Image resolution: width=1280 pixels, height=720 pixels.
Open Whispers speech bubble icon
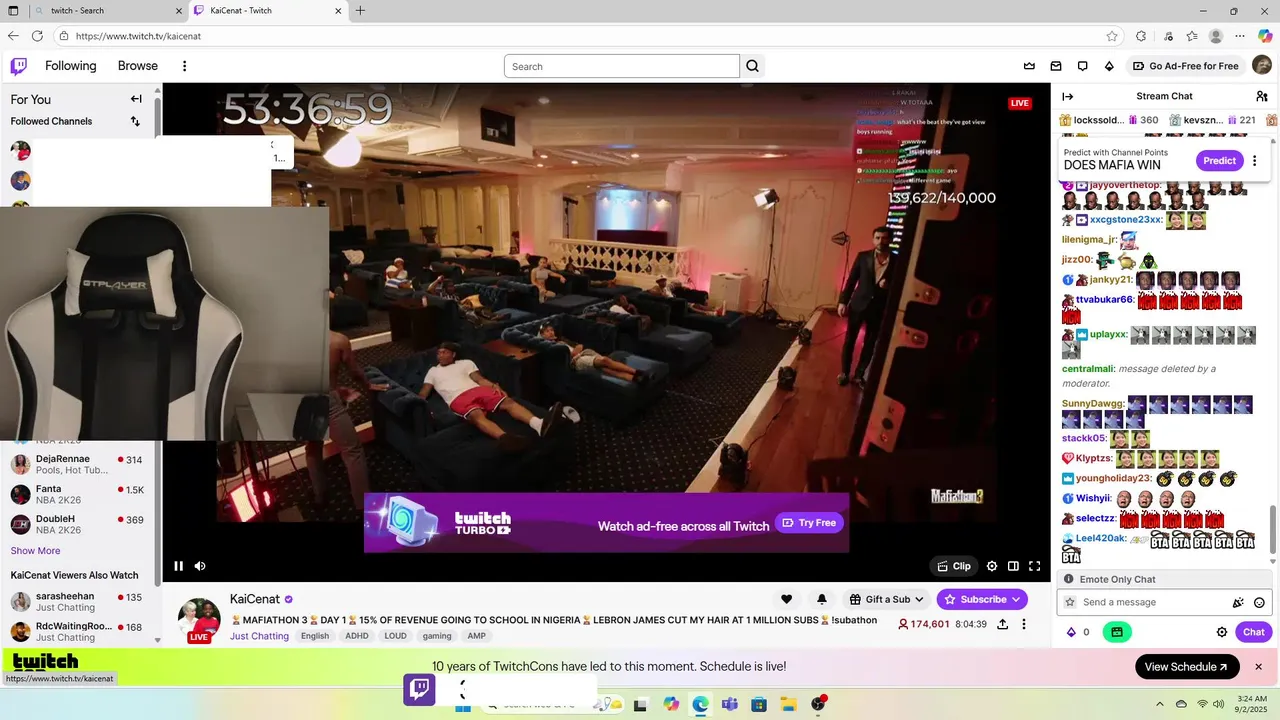pyautogui.click(x=1082, y=66)
